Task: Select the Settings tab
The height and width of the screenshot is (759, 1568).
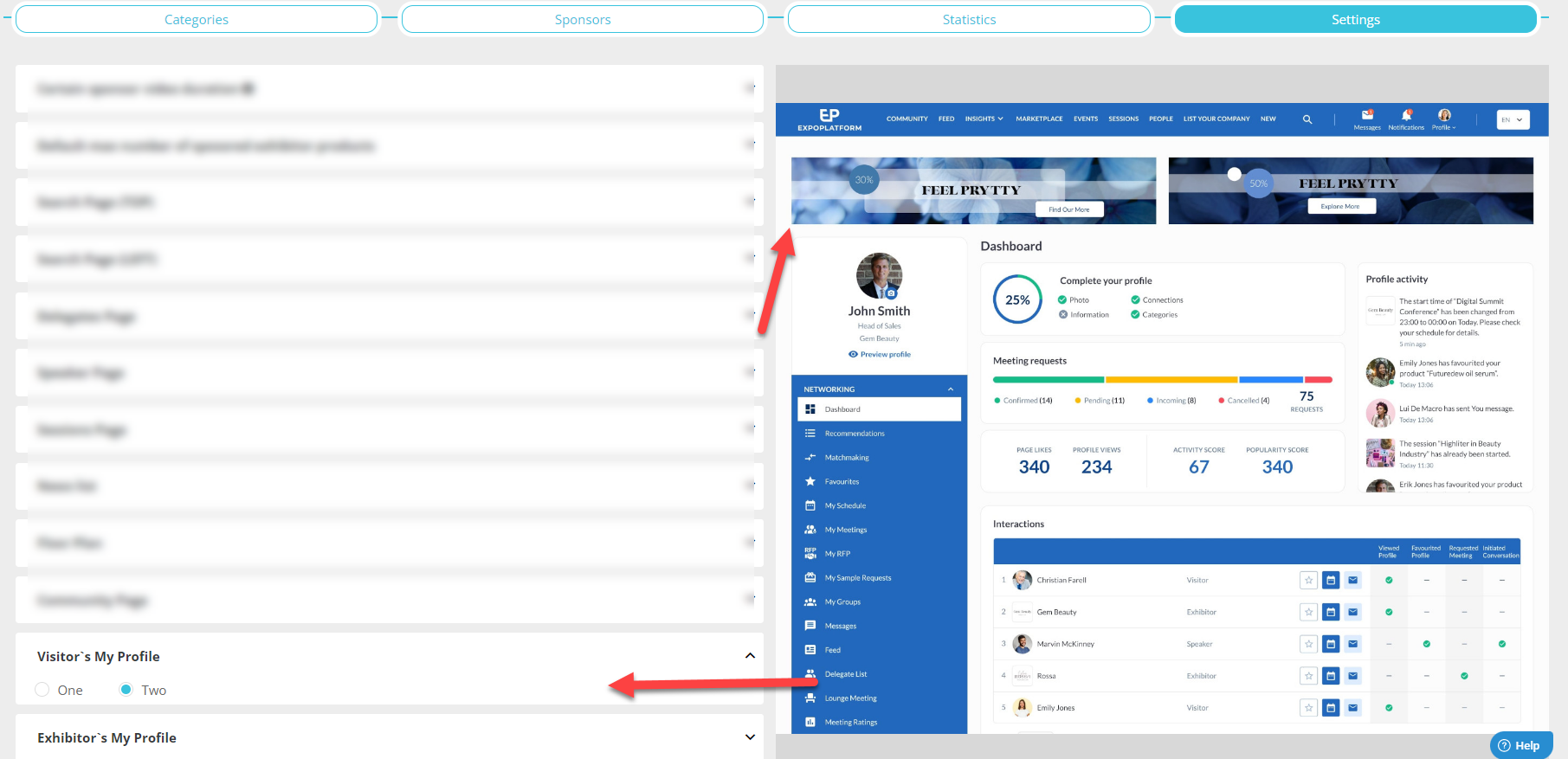Action: (1356, 19)
